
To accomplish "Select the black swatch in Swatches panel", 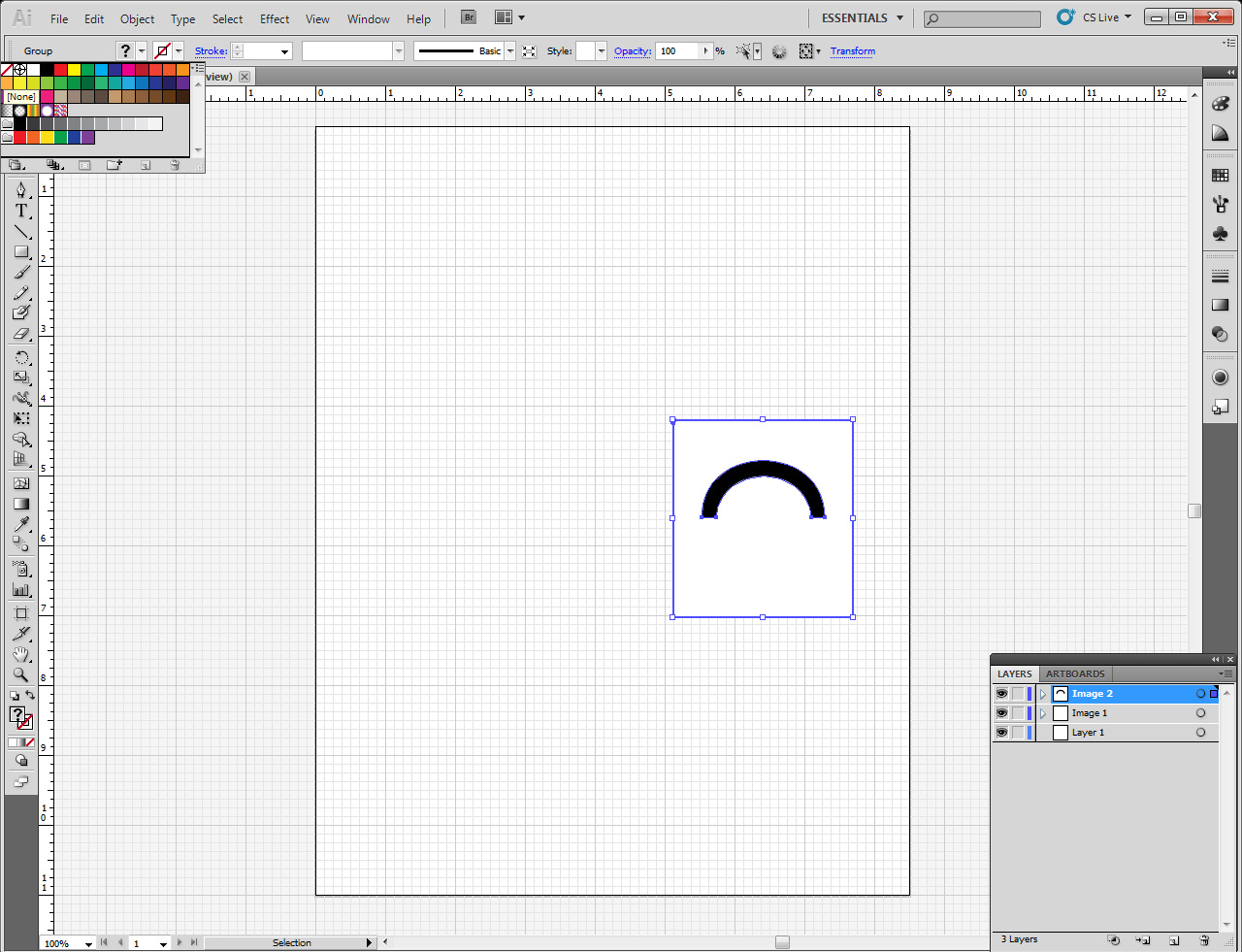I will 47,70.
